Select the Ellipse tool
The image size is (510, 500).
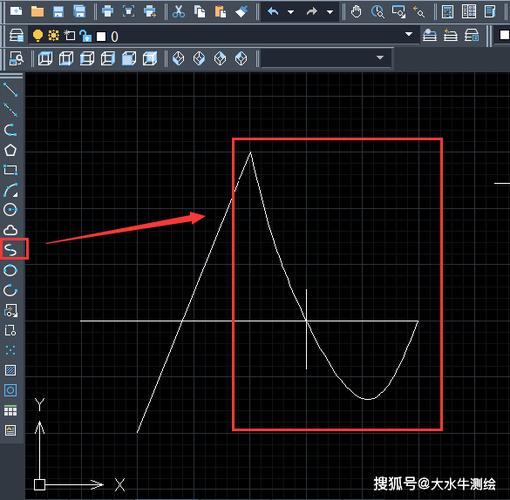pos(10,270)
